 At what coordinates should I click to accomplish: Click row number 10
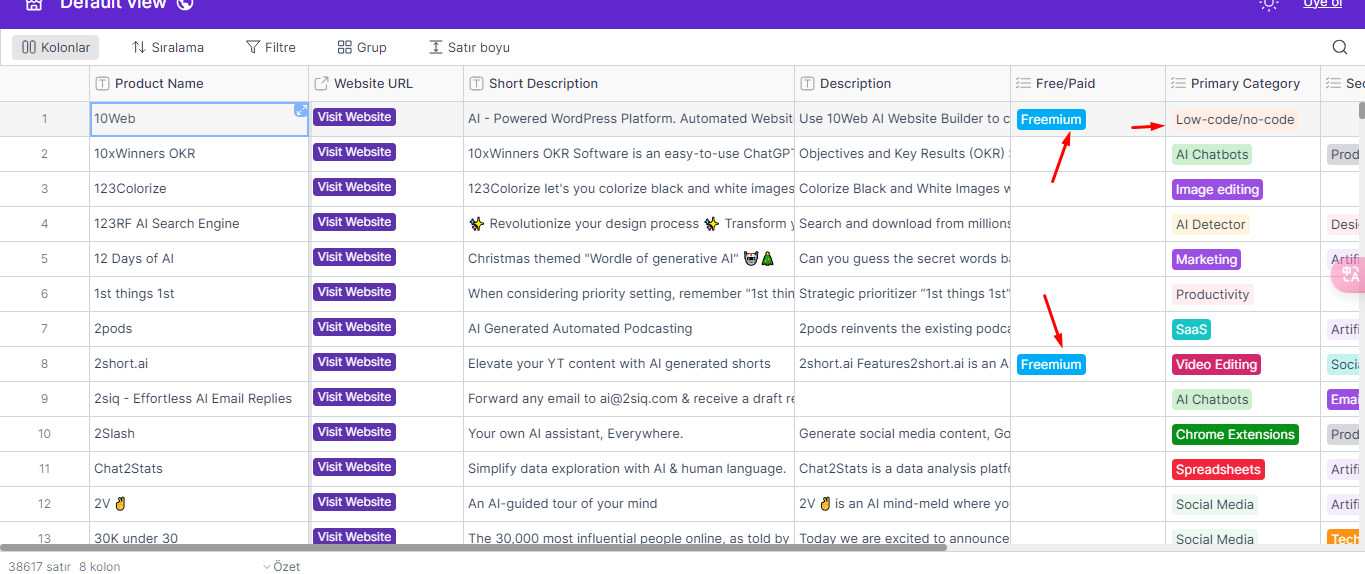click(44, 433)
